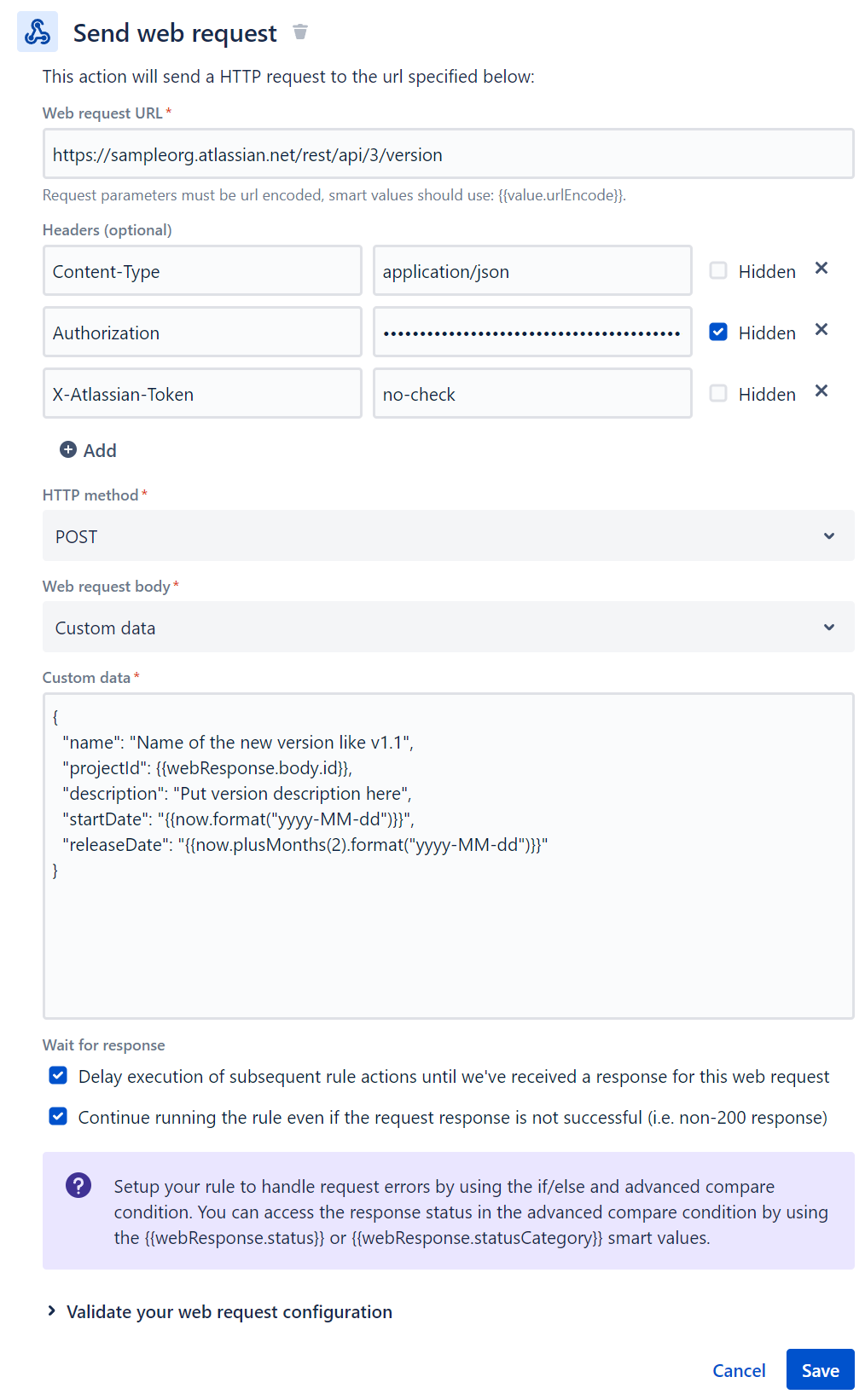Remove the X-Atlassian-Token header with its X icon

pyautogui.click(x=821, y=391)
